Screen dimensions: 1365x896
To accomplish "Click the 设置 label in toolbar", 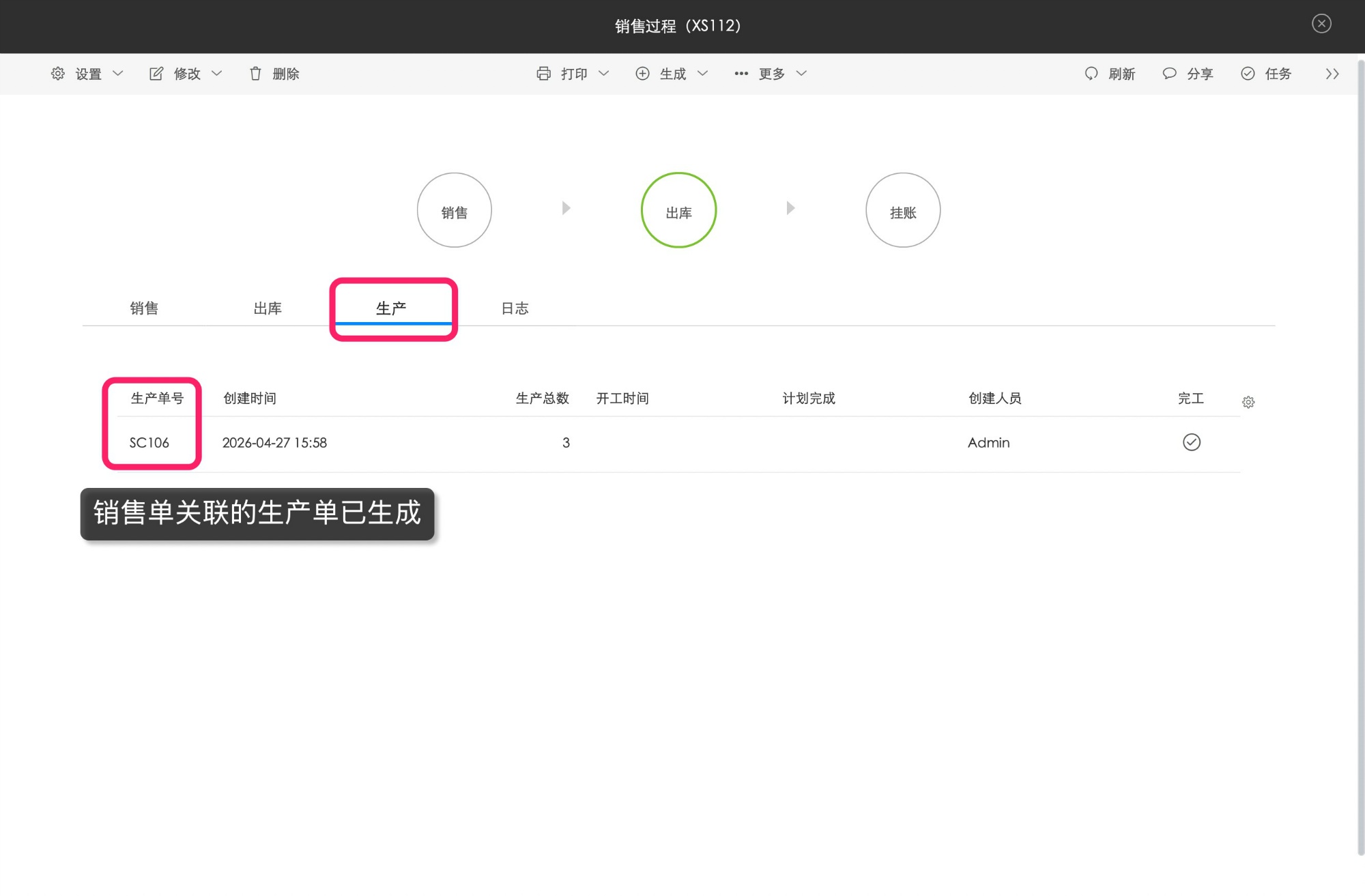I will (x=89, y=74).
